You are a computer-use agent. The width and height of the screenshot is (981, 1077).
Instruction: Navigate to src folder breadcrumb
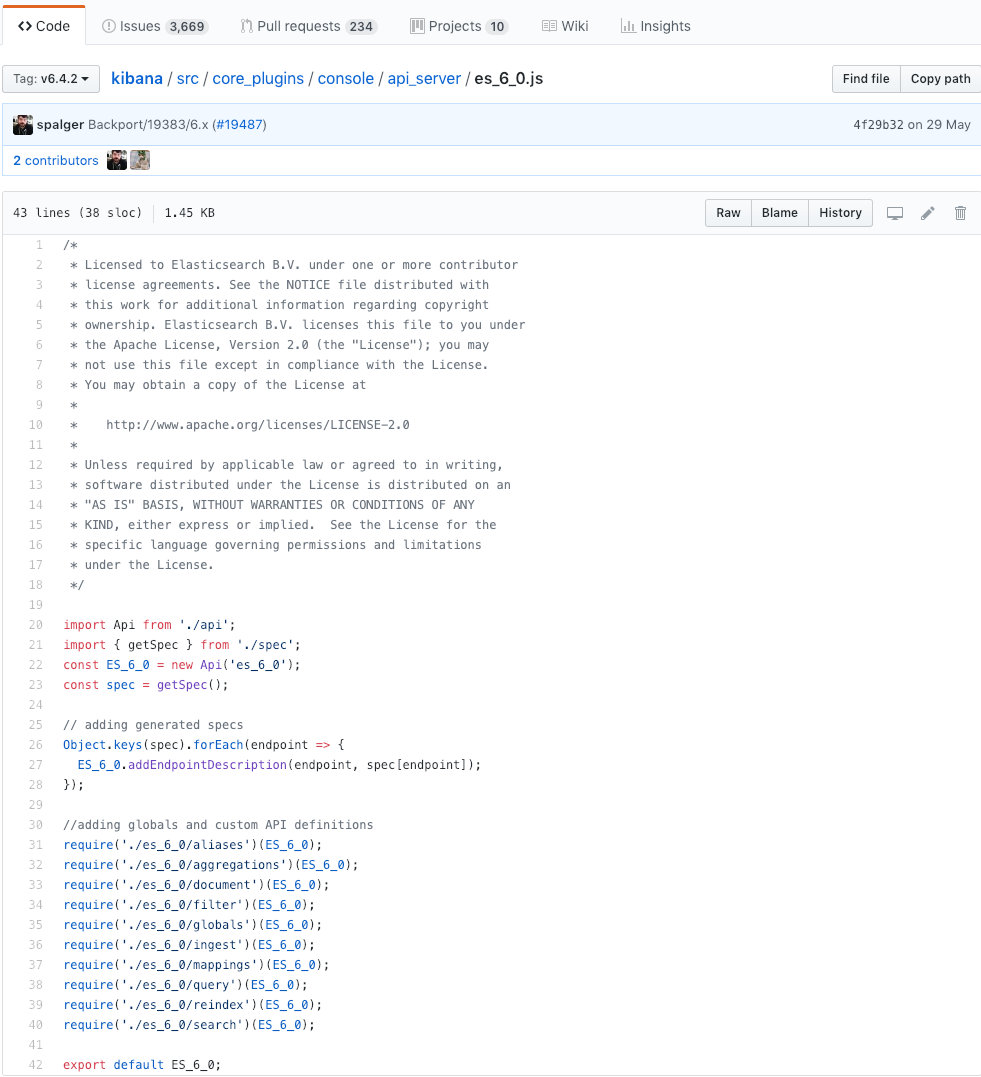188,79
